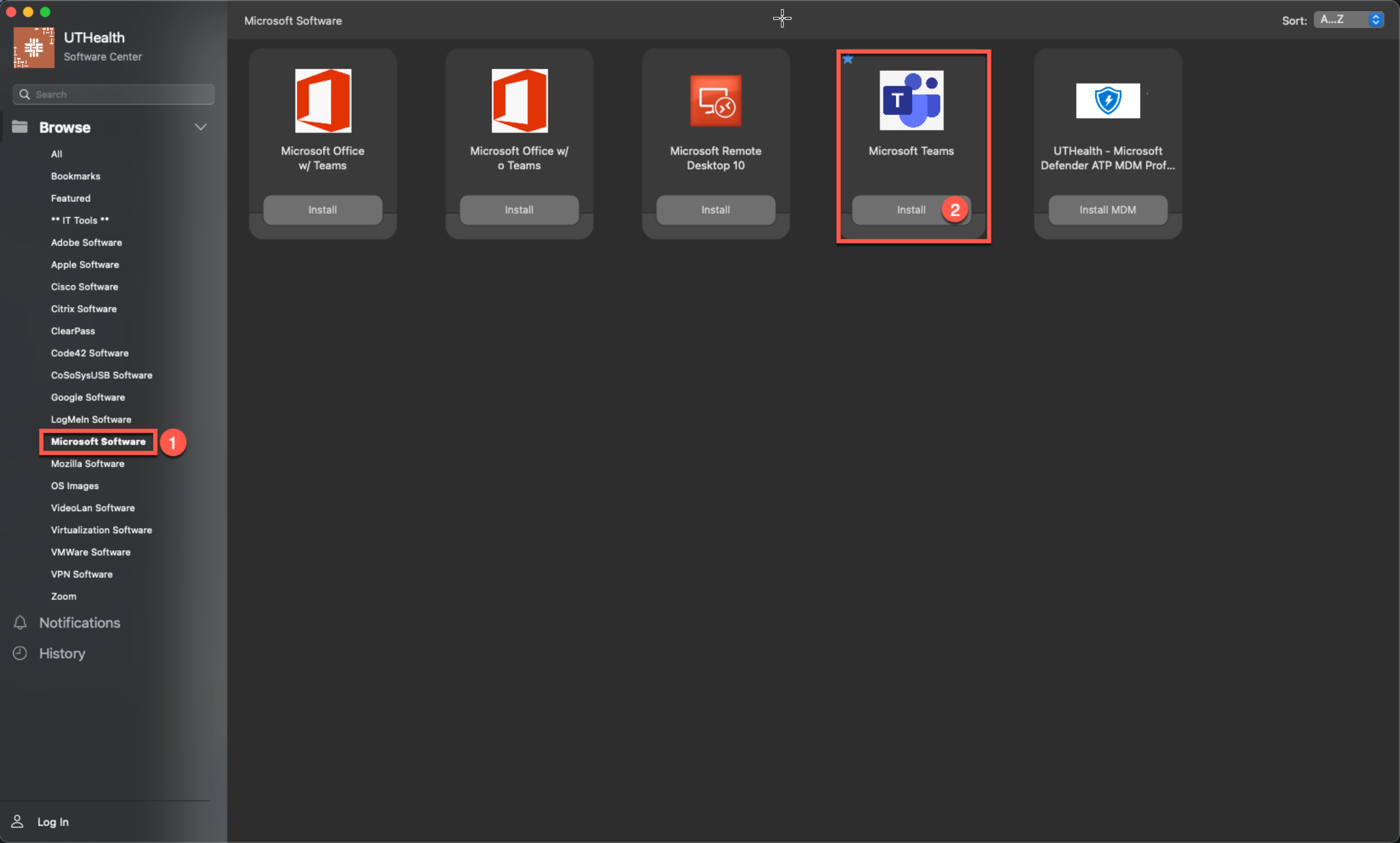Click Log In at sidebar bottom

pyautogui.click(x=53, y=822)
